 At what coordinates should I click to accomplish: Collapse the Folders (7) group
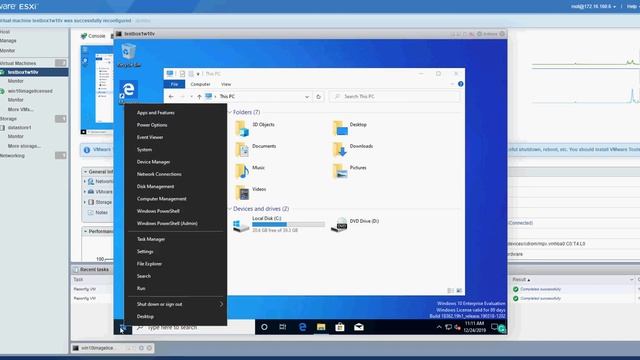[x=230, y=112]
